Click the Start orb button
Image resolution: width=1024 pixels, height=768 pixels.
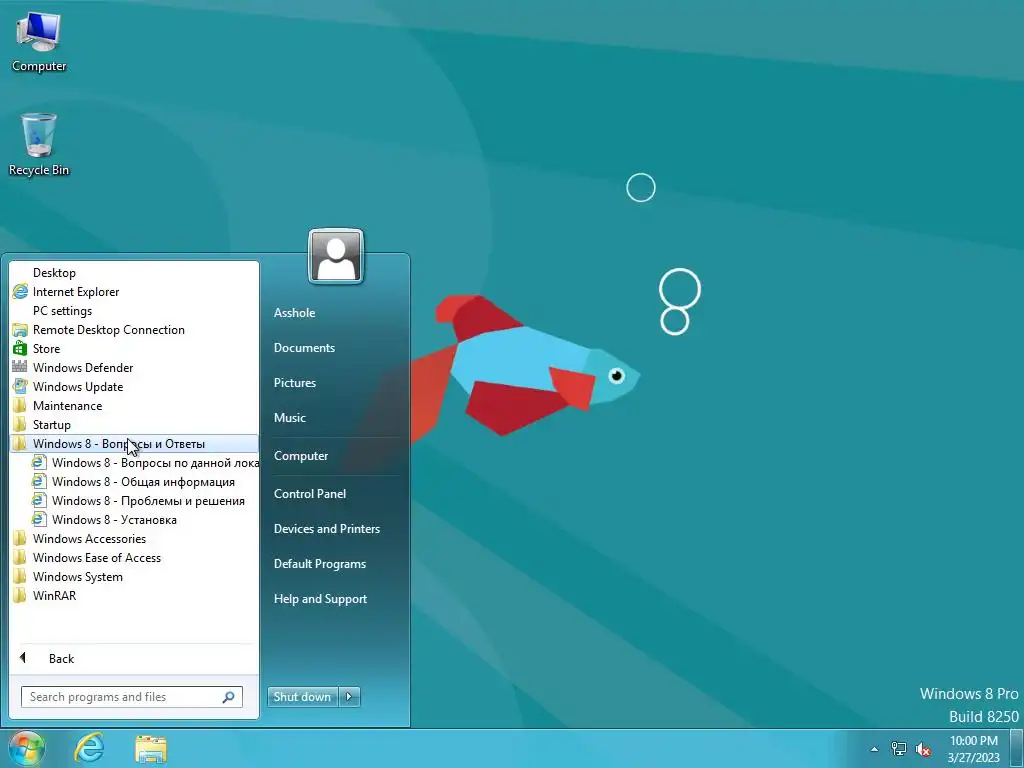(x=27, y=748)
